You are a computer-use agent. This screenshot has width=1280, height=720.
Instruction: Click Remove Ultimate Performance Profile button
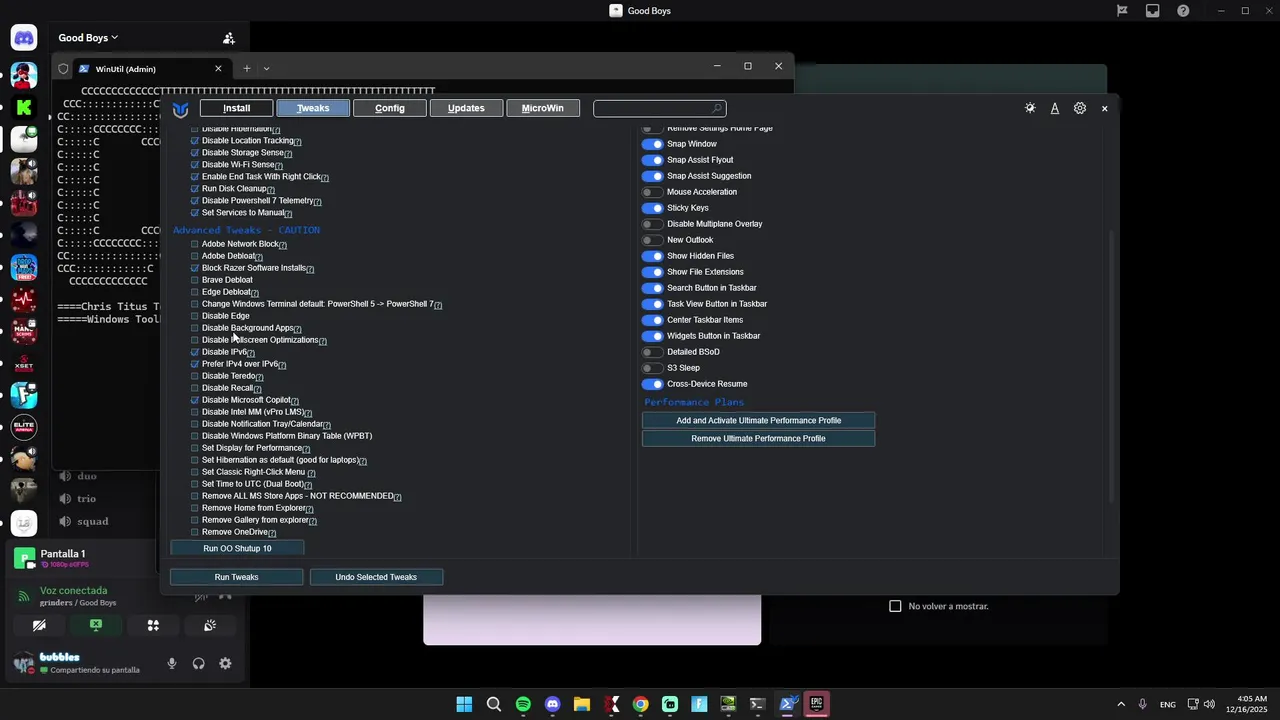(x=758, y=439)
